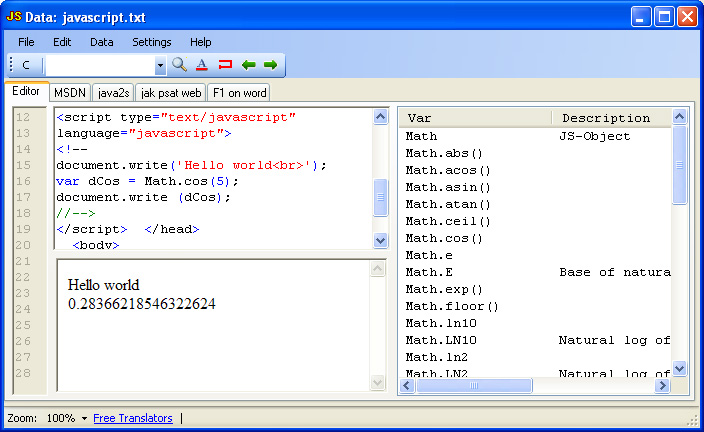This screenshot has height=432, width=704.
Task: Click the variable list horizontal scrollbar right arrow
Action: tap(663, 385)
